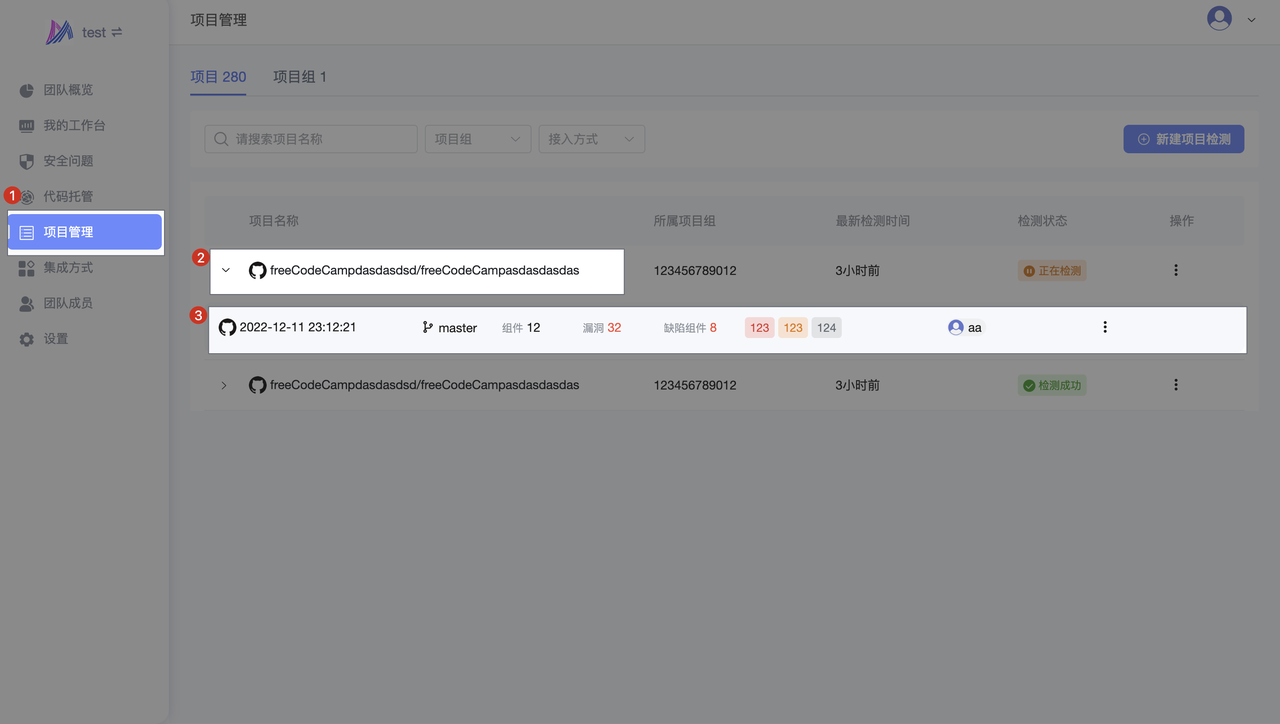Open more actions for master branch row

coord(1105,327)
